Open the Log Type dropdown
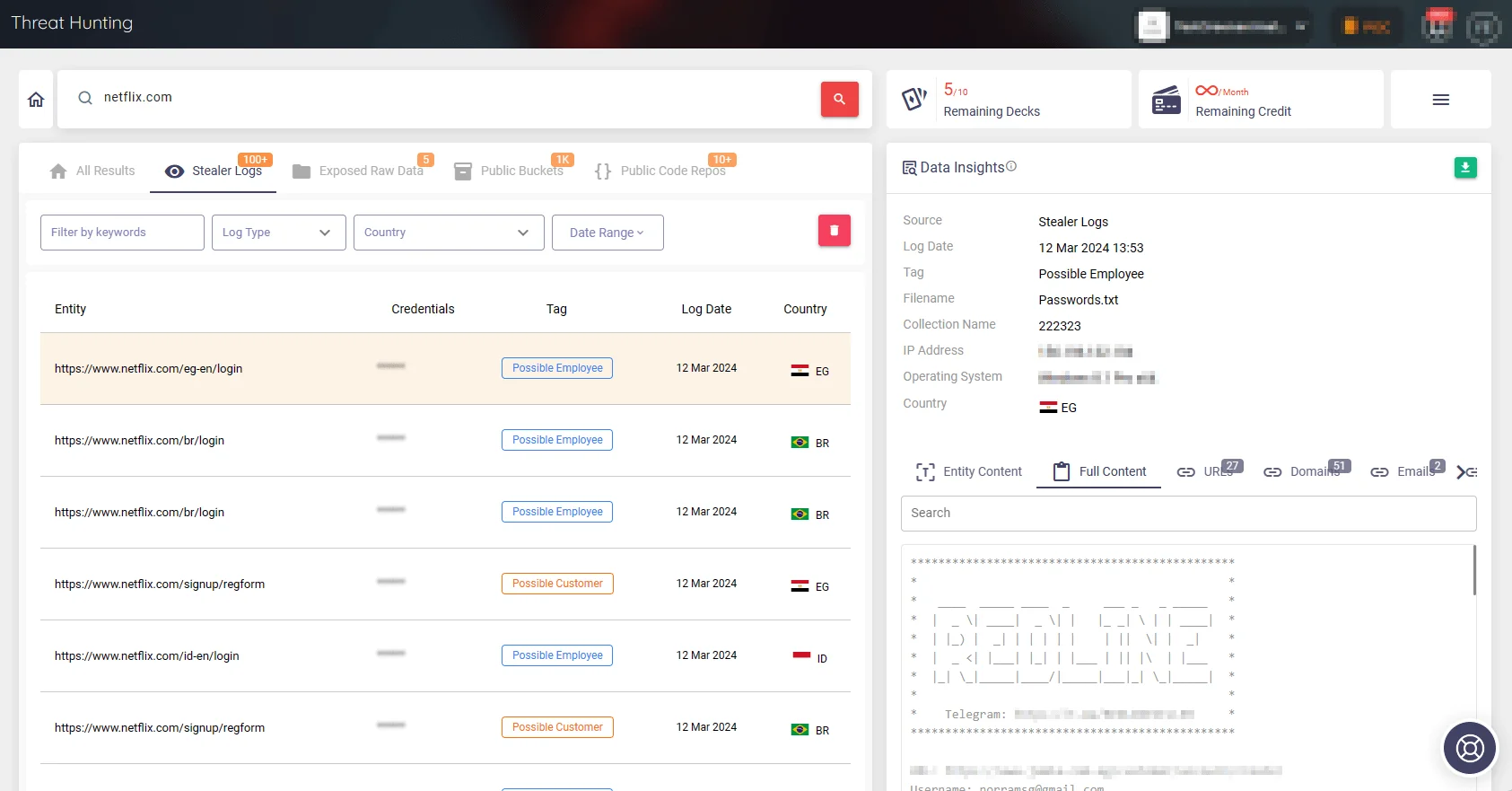1512x791 pixels. click(279, 233)
